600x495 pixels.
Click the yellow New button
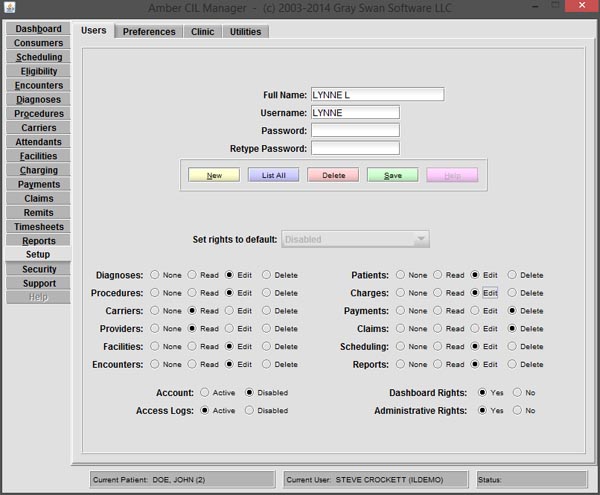coord(214,175)
